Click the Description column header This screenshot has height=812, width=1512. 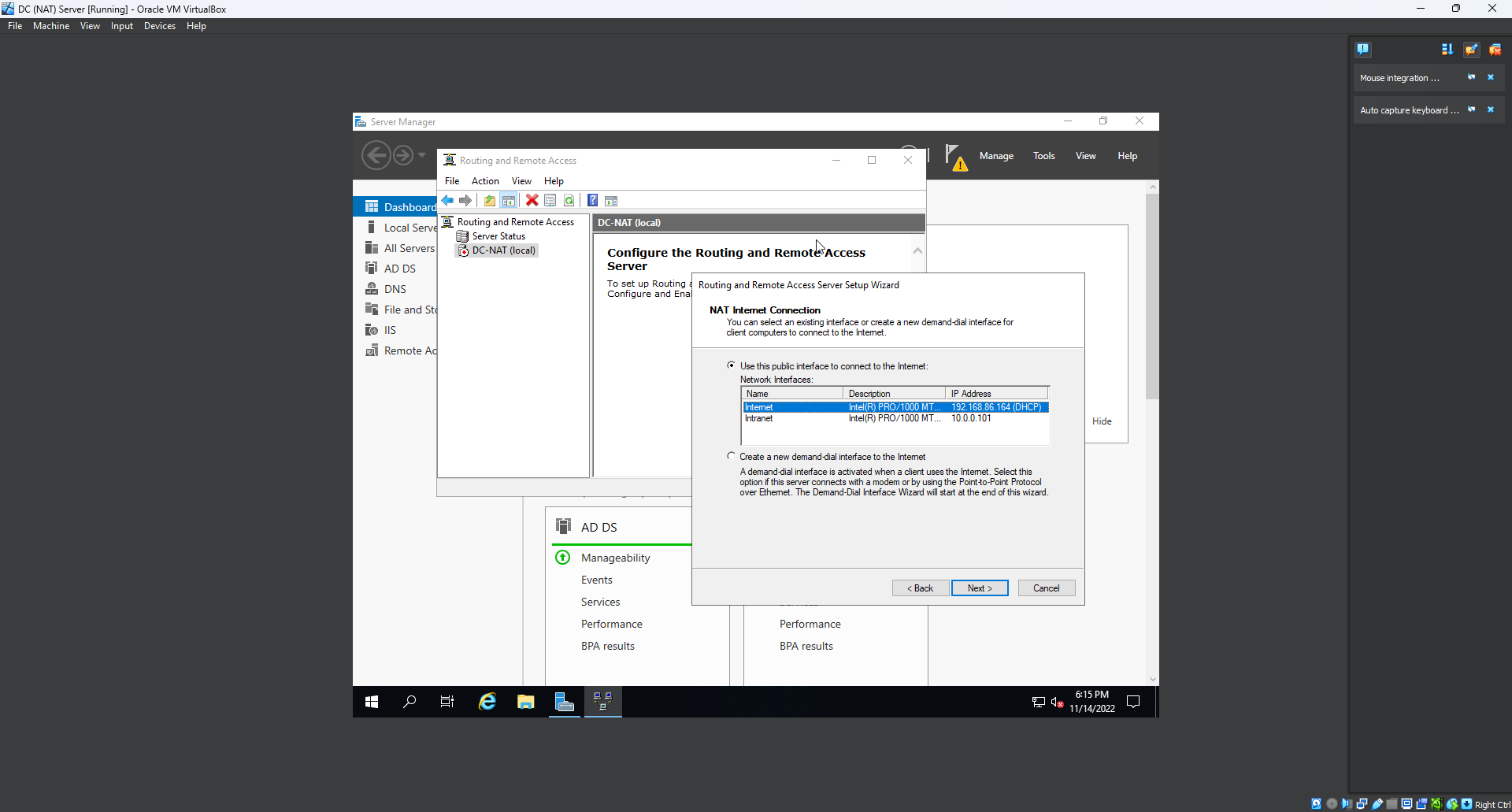[x=895, y=394]
